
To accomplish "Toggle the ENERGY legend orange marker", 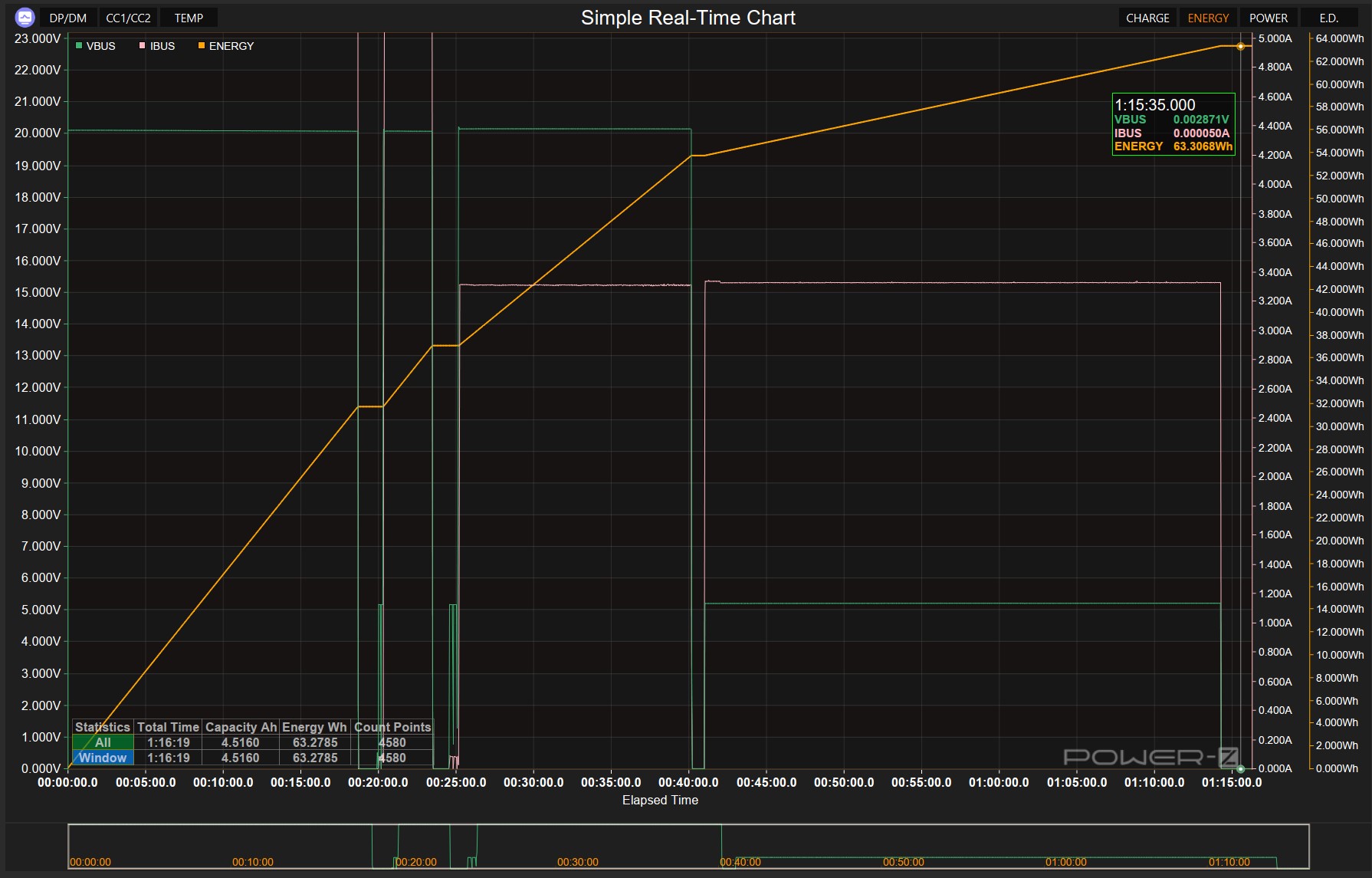I will (x=202, y=46).
